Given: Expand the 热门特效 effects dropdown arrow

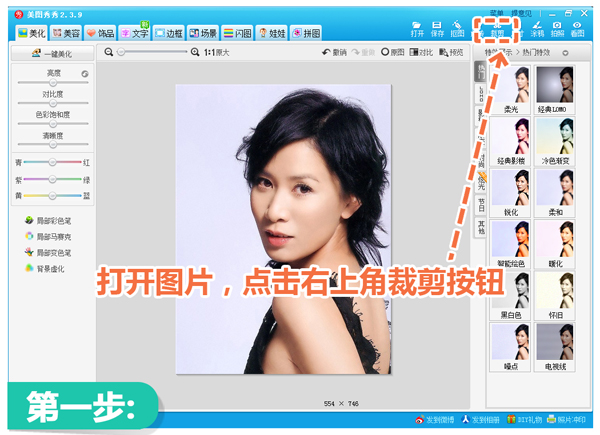Looking at the screenshot, I should 565,52.
